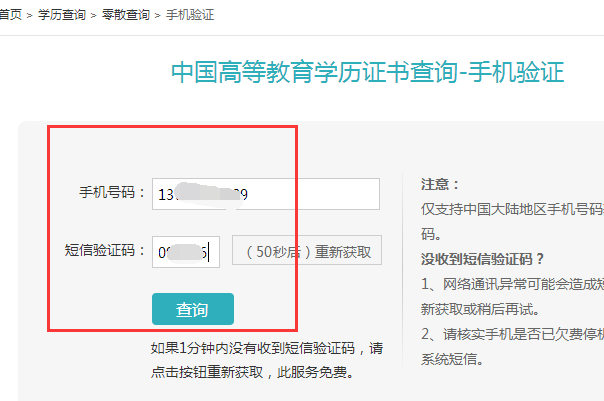Navigate to 零散查询 breadcrumb link
604x401 pixels.
(x=126, y=15)
